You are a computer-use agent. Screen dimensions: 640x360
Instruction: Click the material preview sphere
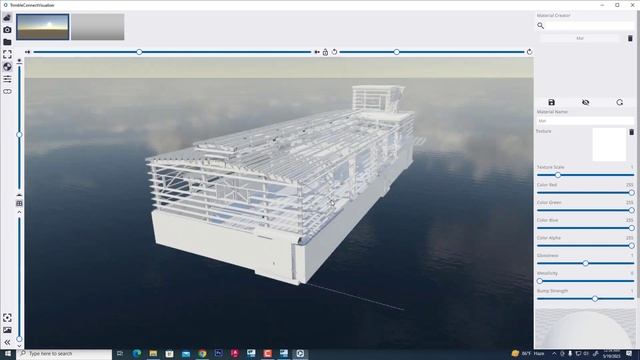tap(585, 329)
